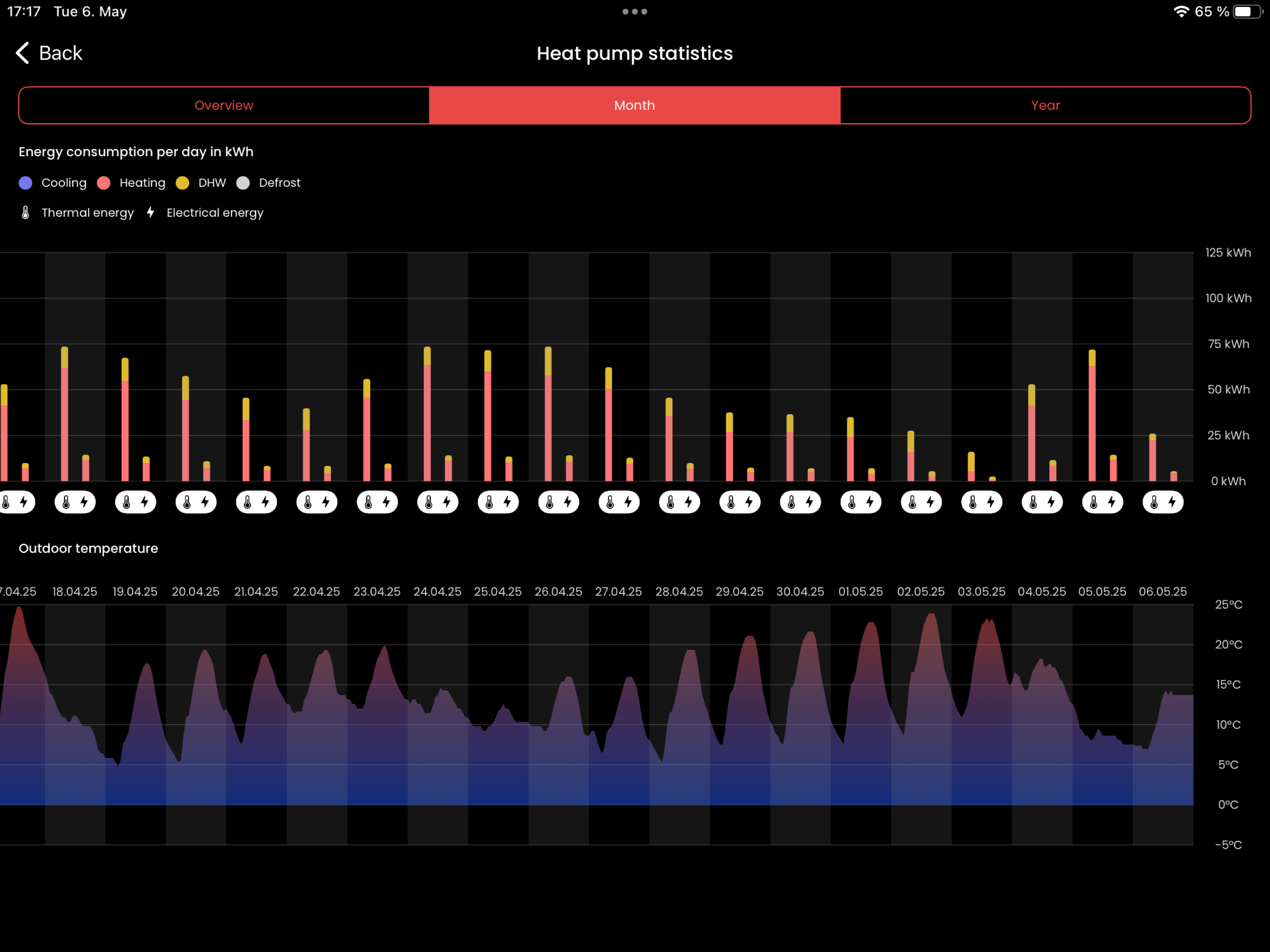Select lightning icon under the 22.04.25 bars
This screenshot has width=1270, height=952.
(x=326, y=502)
